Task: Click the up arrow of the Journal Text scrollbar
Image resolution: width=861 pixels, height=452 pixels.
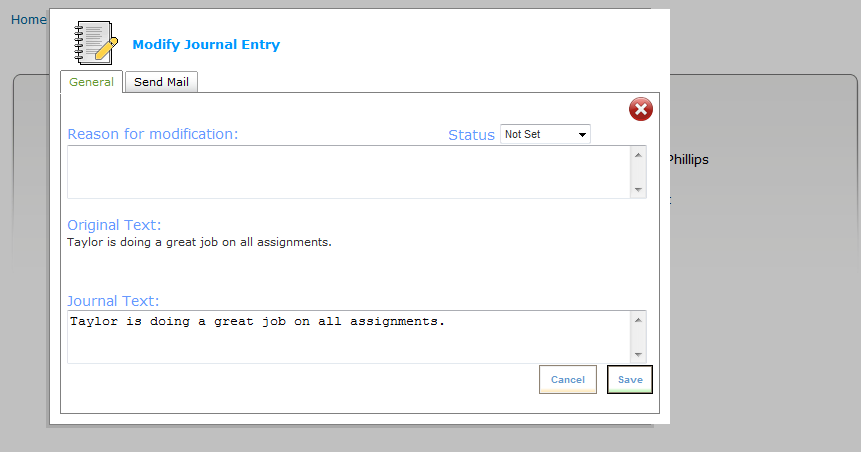Action: click(x=638, y=320)
